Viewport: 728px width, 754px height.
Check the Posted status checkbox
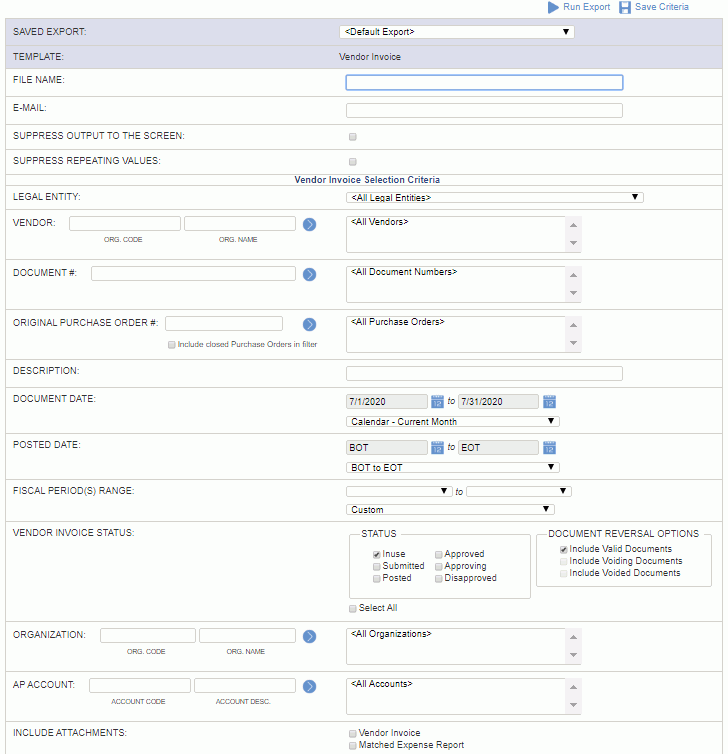(x=377, y=578)
